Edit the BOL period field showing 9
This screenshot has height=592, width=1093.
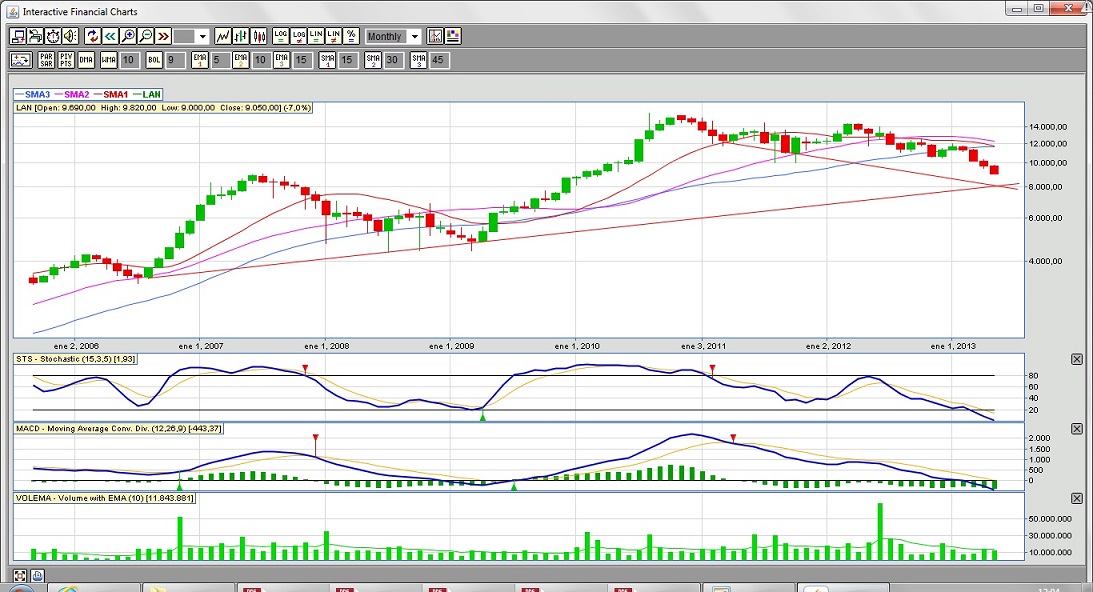pyautogui.click(x=175, y=60)
